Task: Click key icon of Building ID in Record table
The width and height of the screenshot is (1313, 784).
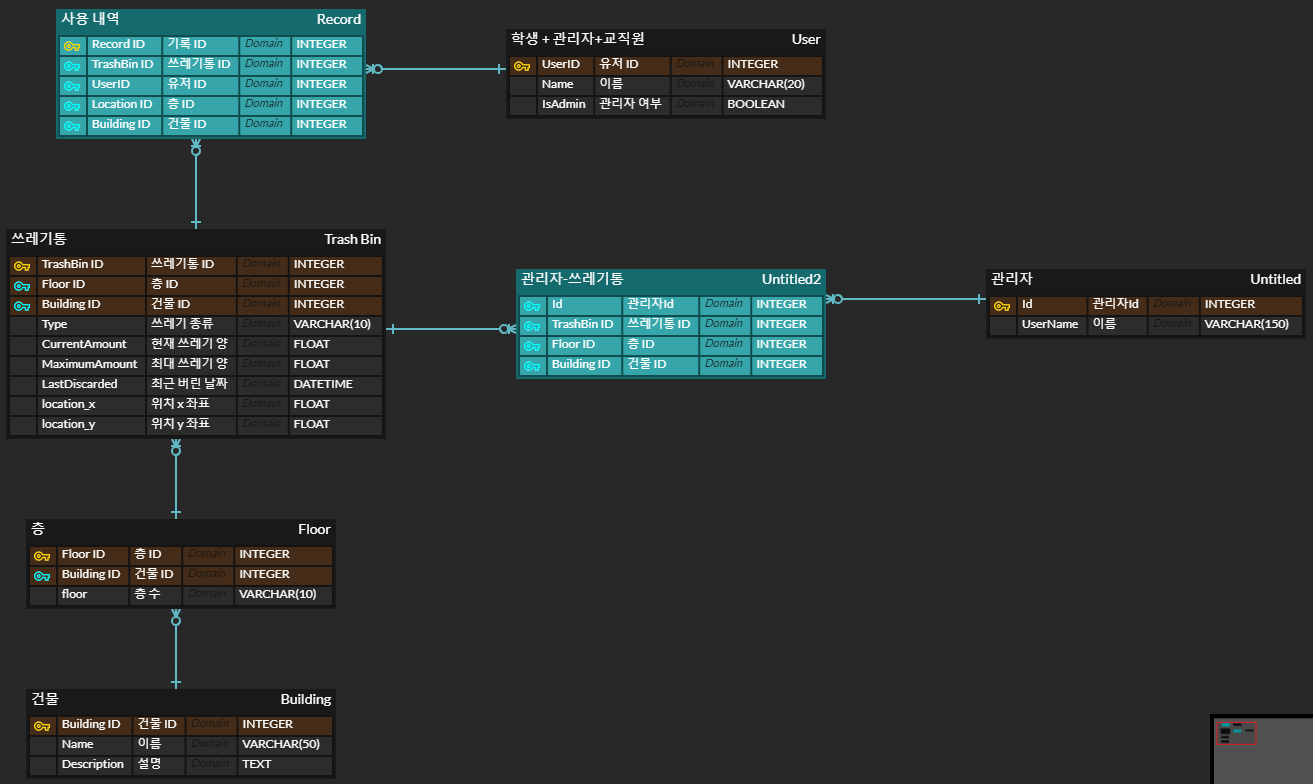Action: coord(71,126)
